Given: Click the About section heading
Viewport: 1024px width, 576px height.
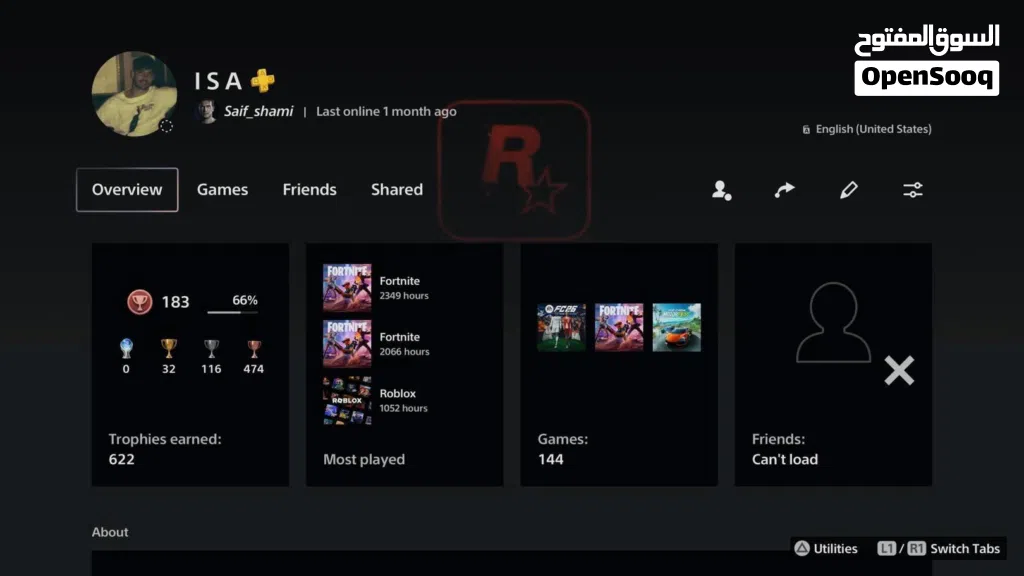Looking at the screenshot, I should click(x=110, y=532).
